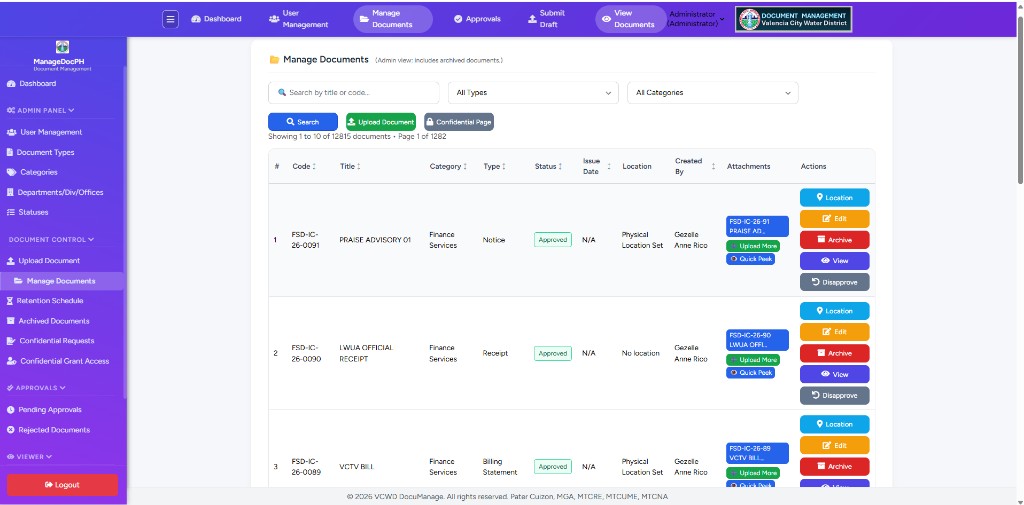Collapse the ADMIN PANEL sidebar section
This screenshot has width=1024, height=505.
point(40,110)
